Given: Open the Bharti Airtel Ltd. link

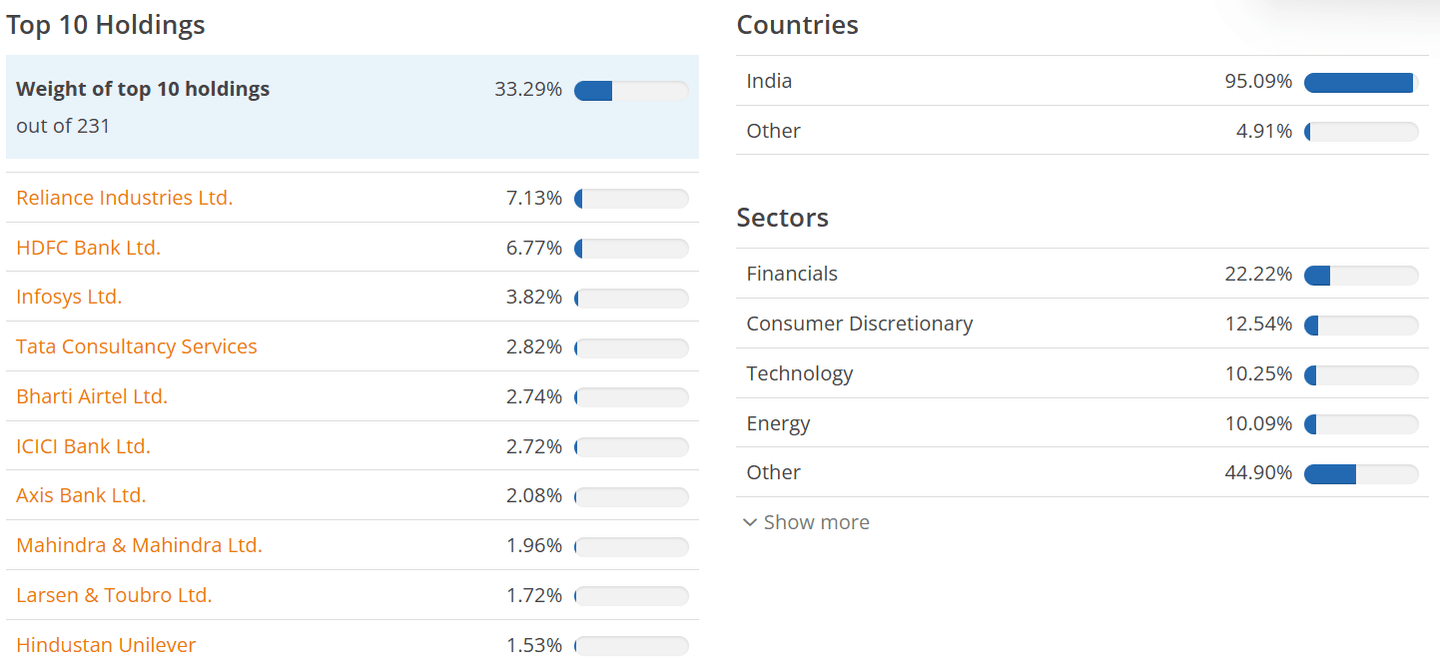Looking at the screenshot, I should point(91,396).
